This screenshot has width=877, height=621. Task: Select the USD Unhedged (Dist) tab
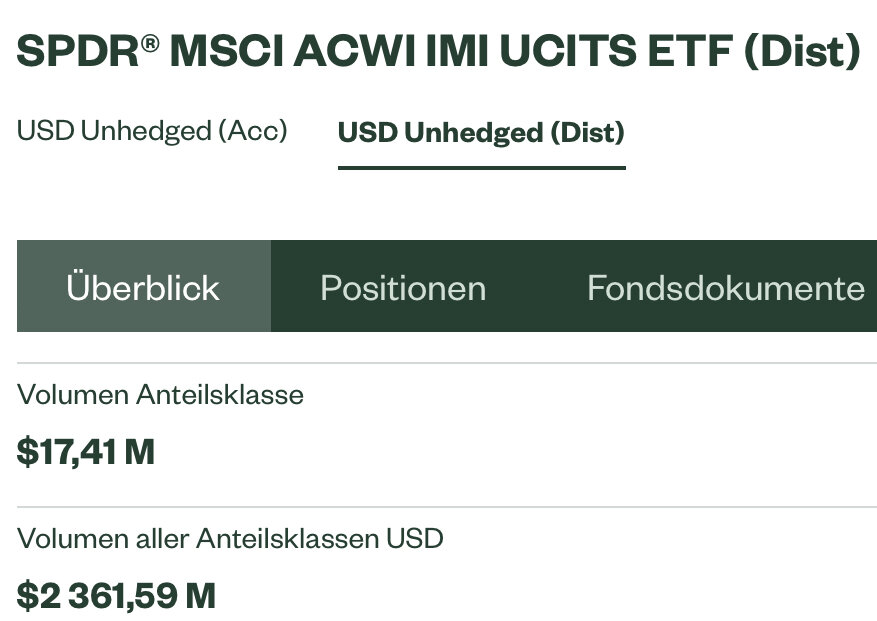(481, 132)
